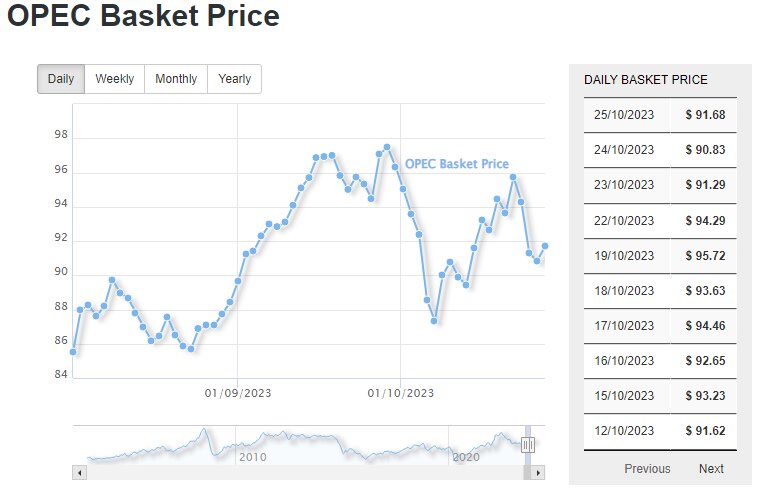The width and height of the screenshot is (773, 491).
Task: Click 2020 marker in navigator timeline
Action: click(x=466, y=457)
